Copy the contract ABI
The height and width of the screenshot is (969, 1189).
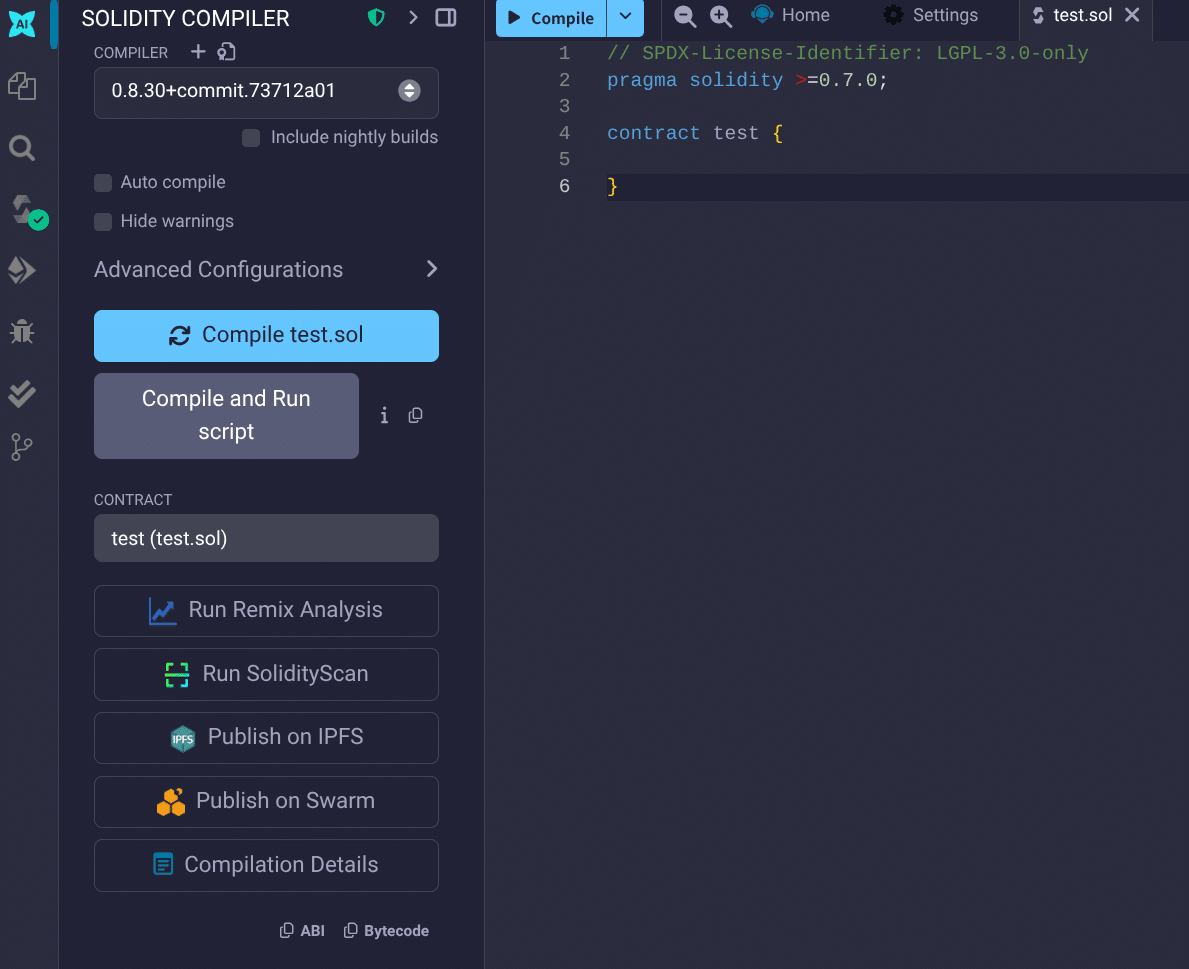click(x=302, y=930)
